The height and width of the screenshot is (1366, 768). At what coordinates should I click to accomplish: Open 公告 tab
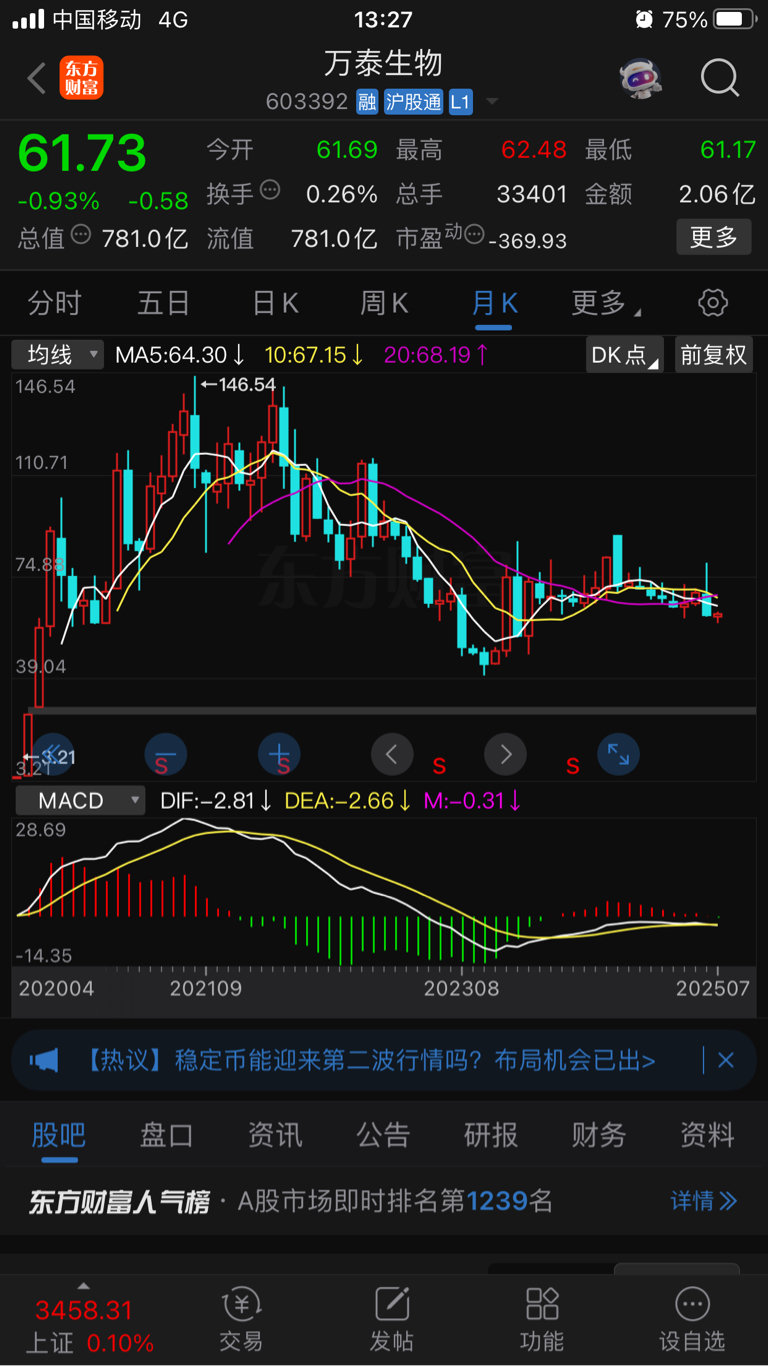pyautogui.click(x=383, y=1135)
